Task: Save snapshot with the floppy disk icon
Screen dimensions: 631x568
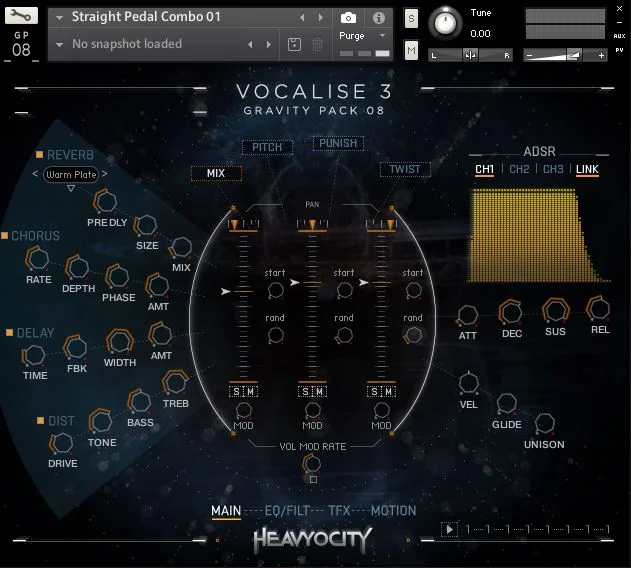Action: (x=294, y=44)
